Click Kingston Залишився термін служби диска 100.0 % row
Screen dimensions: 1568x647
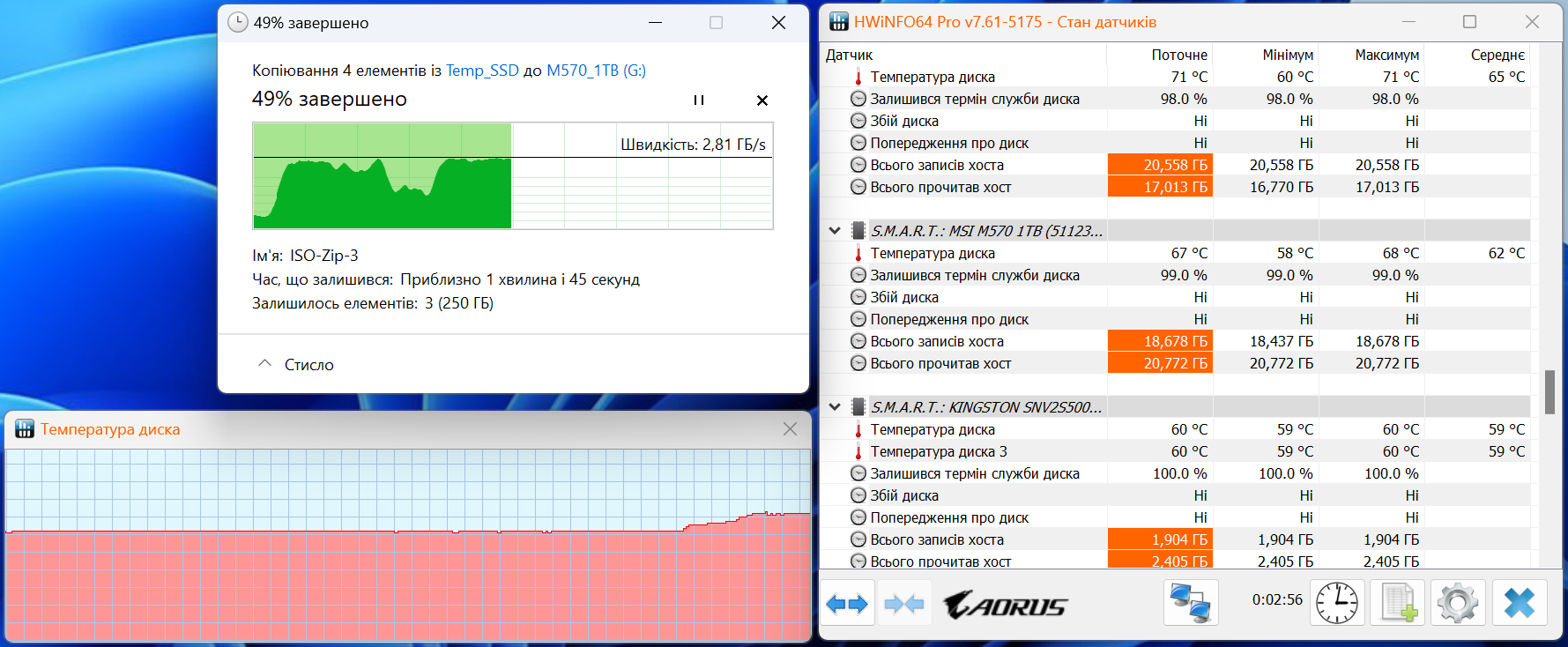(1177, 473)
